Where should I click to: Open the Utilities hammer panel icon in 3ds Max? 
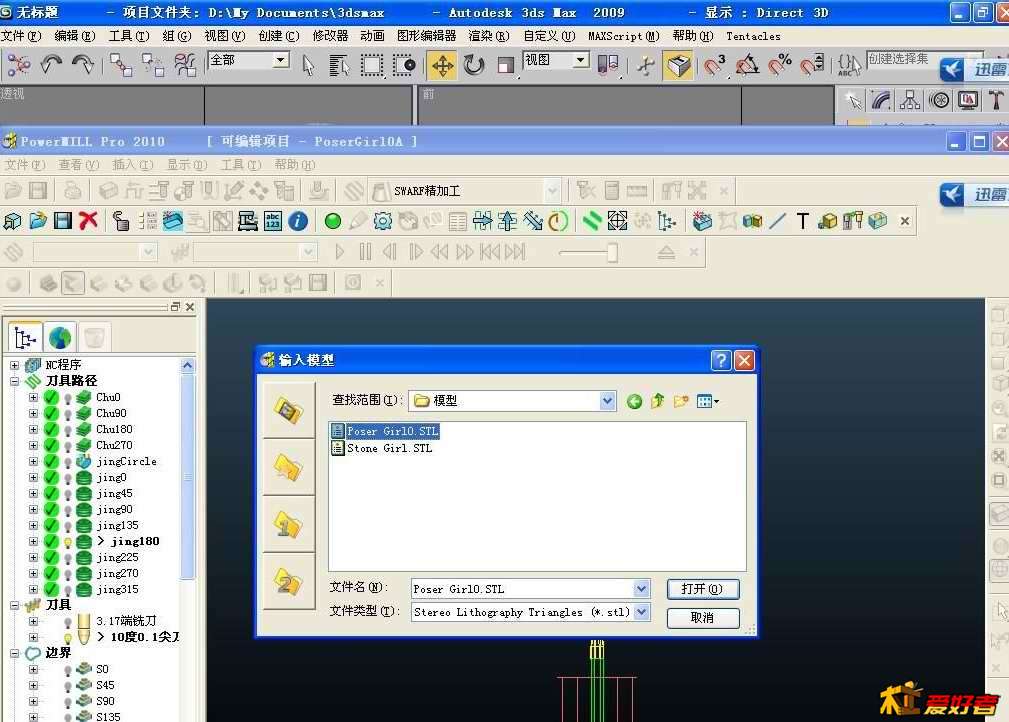(x=997, y=100)
